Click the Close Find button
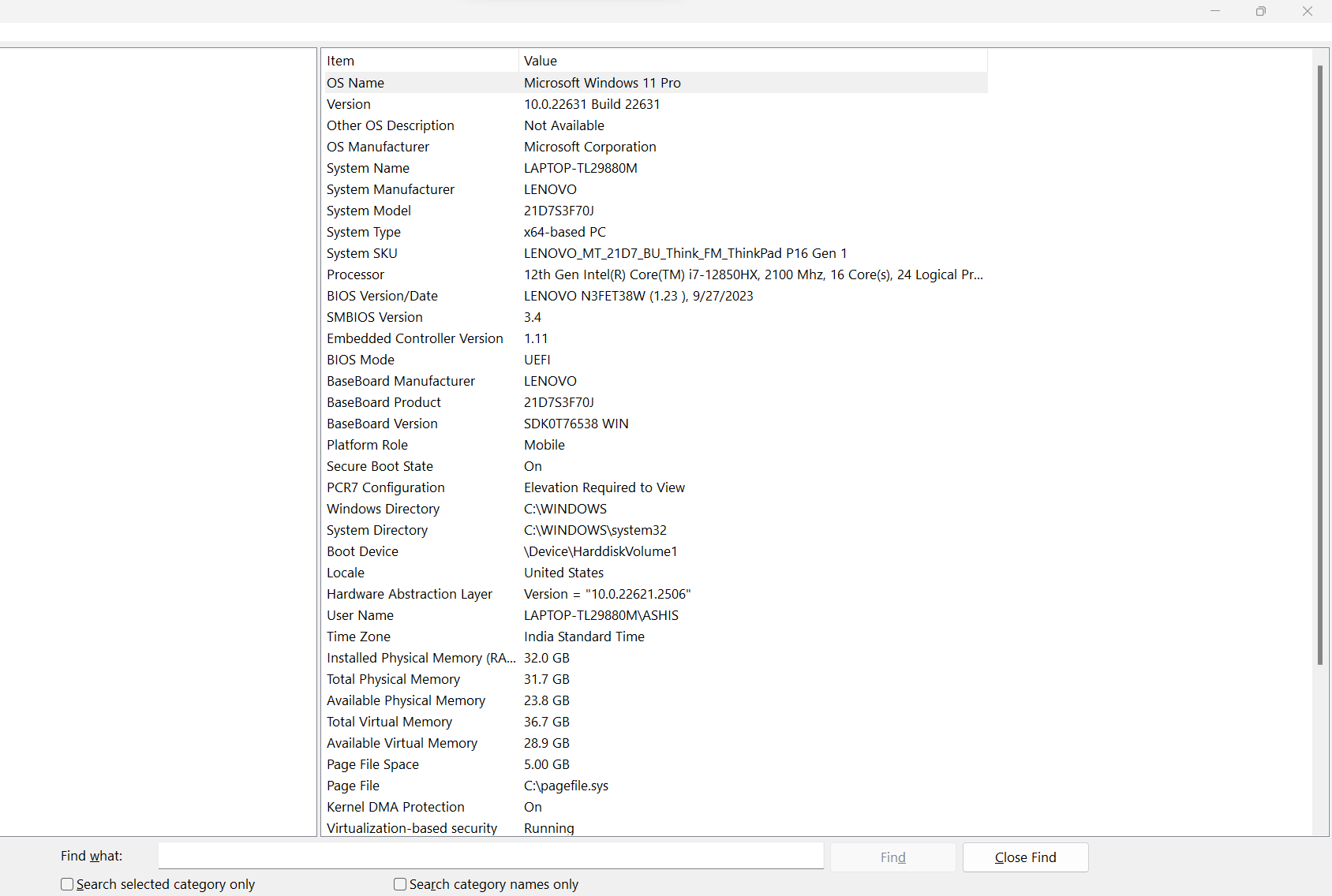The image size is (1332, 896). (1025, 857)
